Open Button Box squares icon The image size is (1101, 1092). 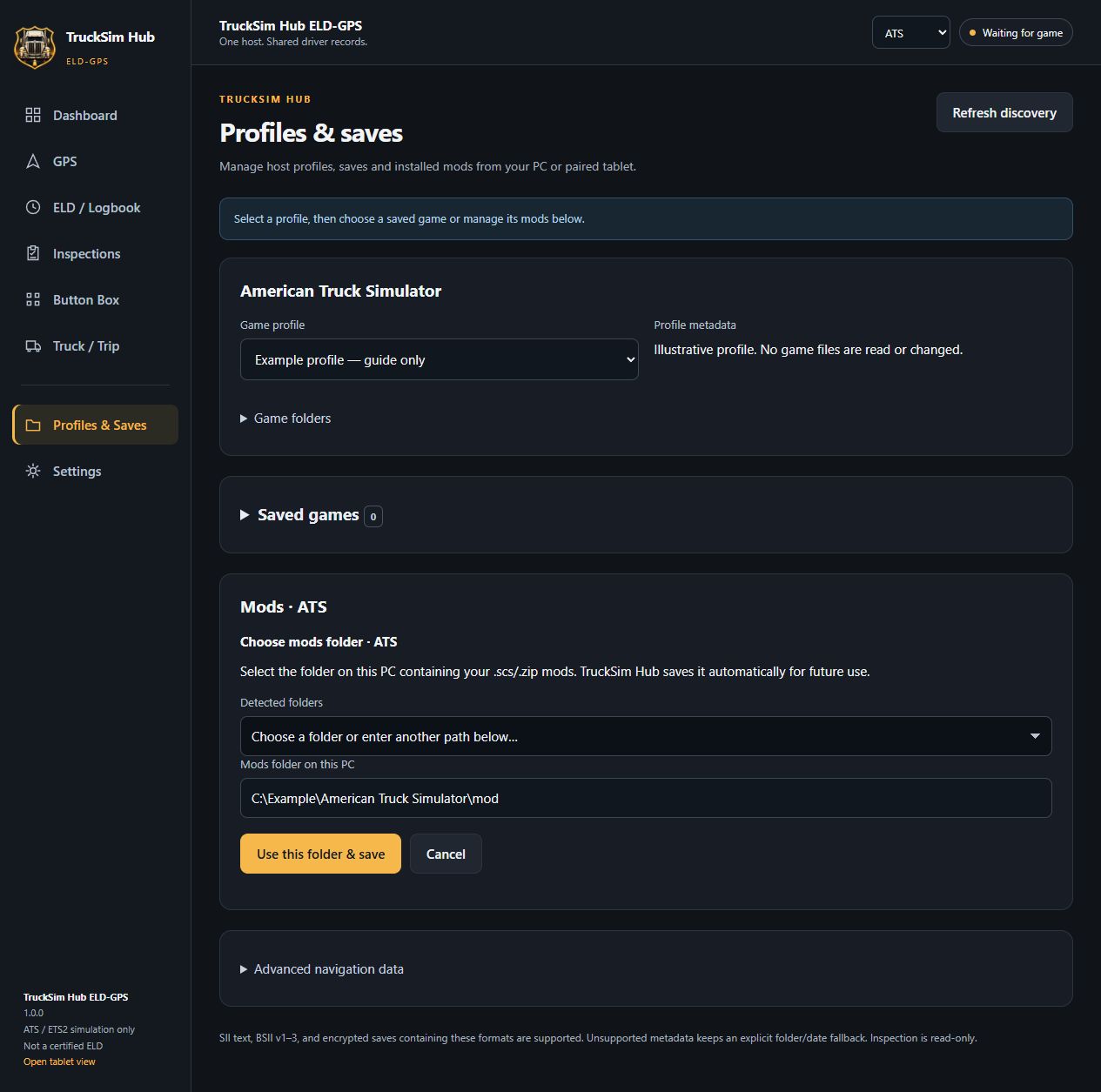[x=33, y=299]
